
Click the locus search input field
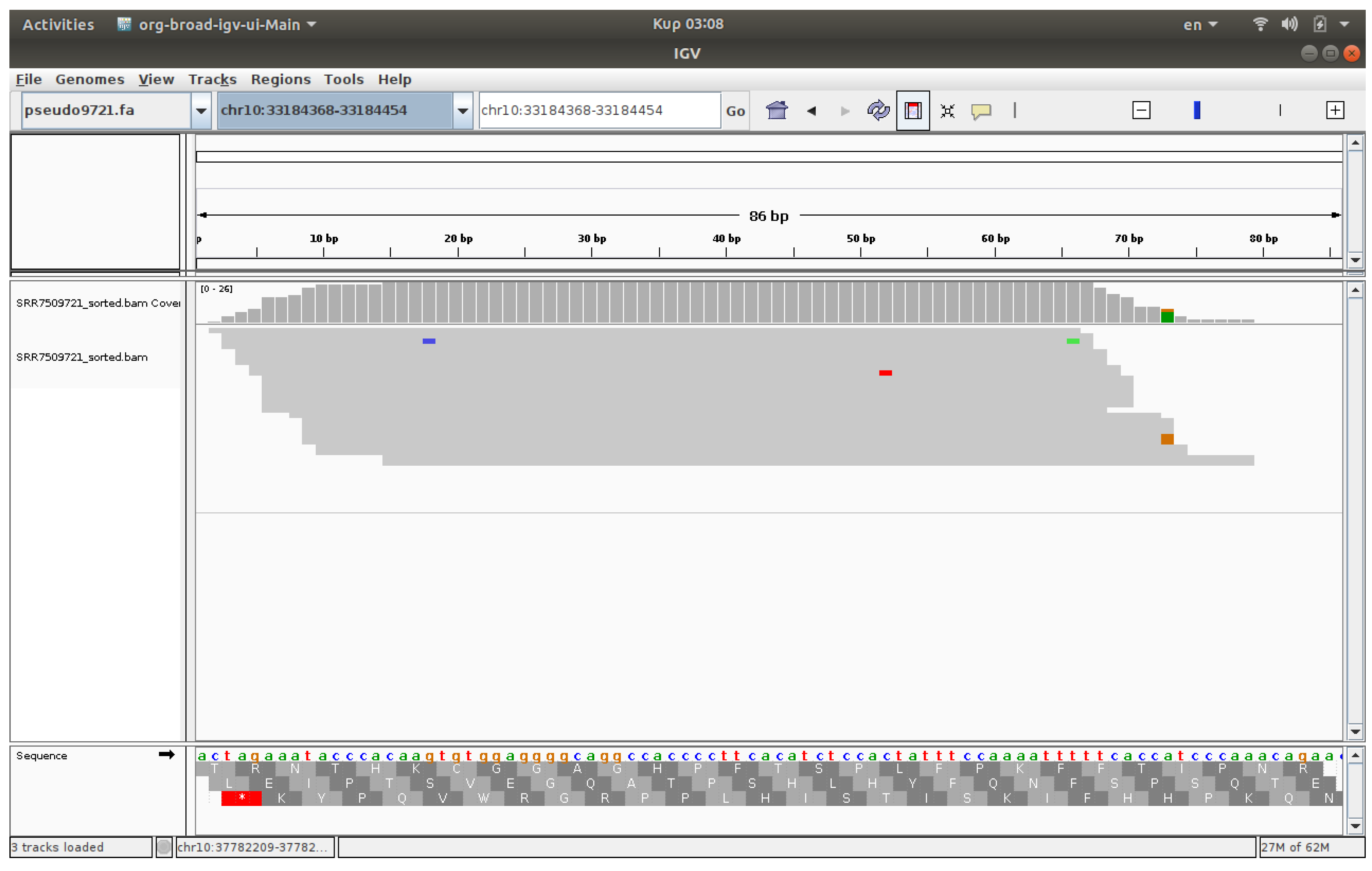pos(598,110)
